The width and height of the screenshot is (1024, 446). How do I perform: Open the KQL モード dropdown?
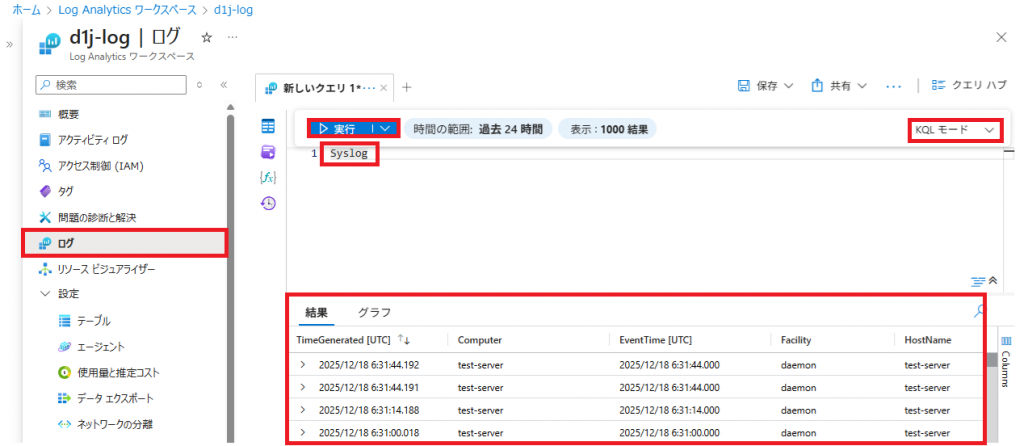[954, 130]
